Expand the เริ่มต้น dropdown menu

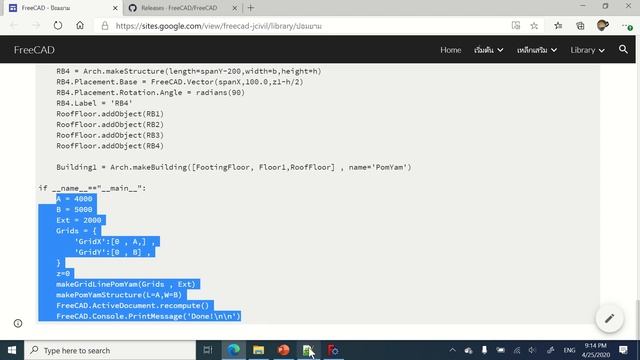tap(489, 50)
